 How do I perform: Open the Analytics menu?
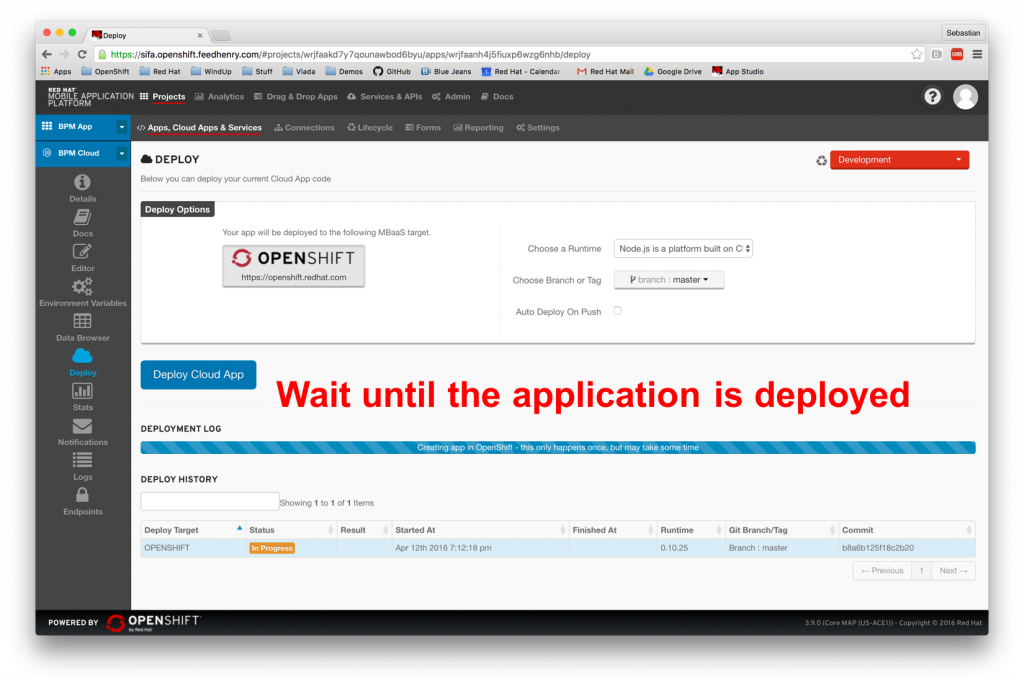[x=219, y=97]
